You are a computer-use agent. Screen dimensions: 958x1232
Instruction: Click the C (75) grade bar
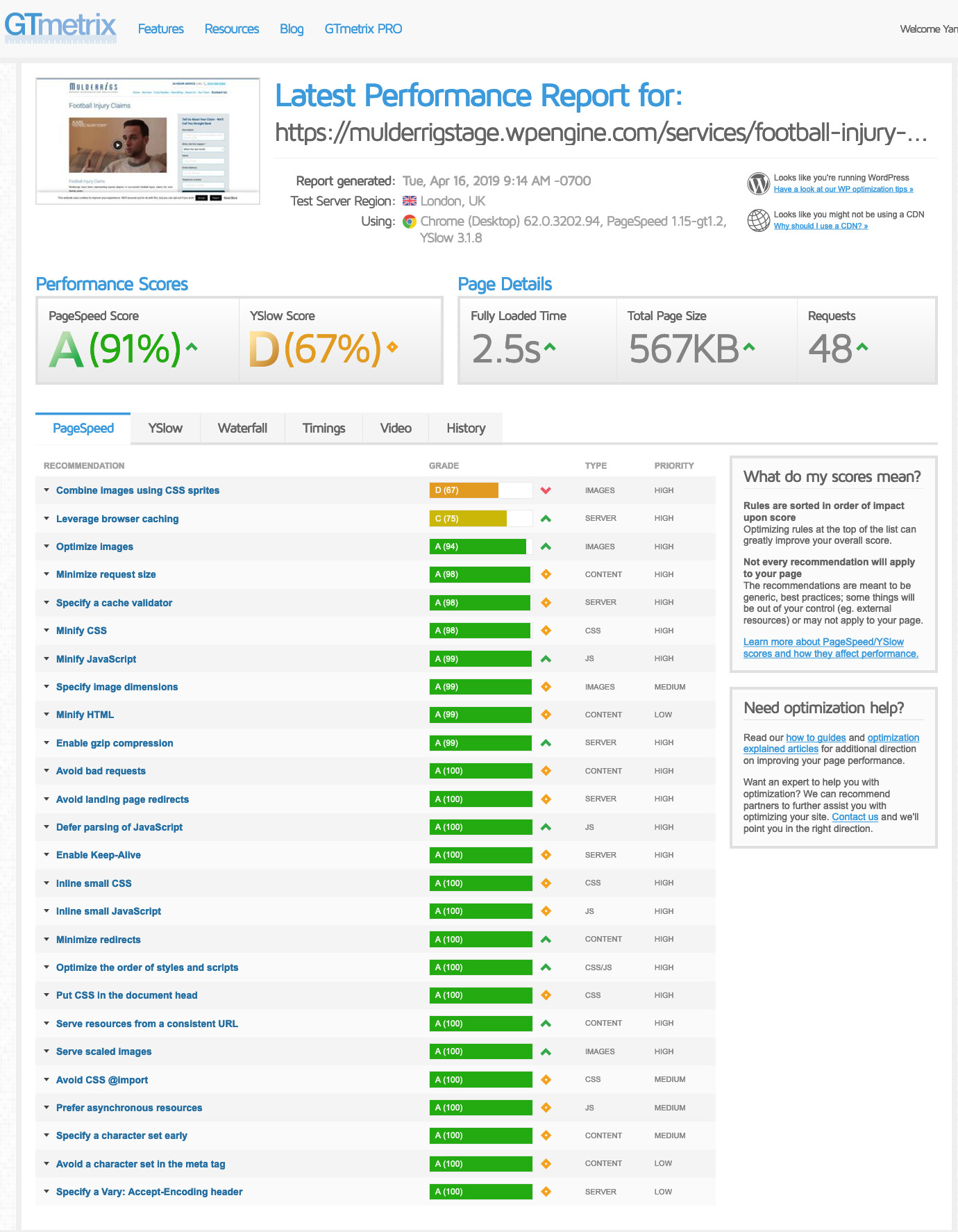click(481, 519)
